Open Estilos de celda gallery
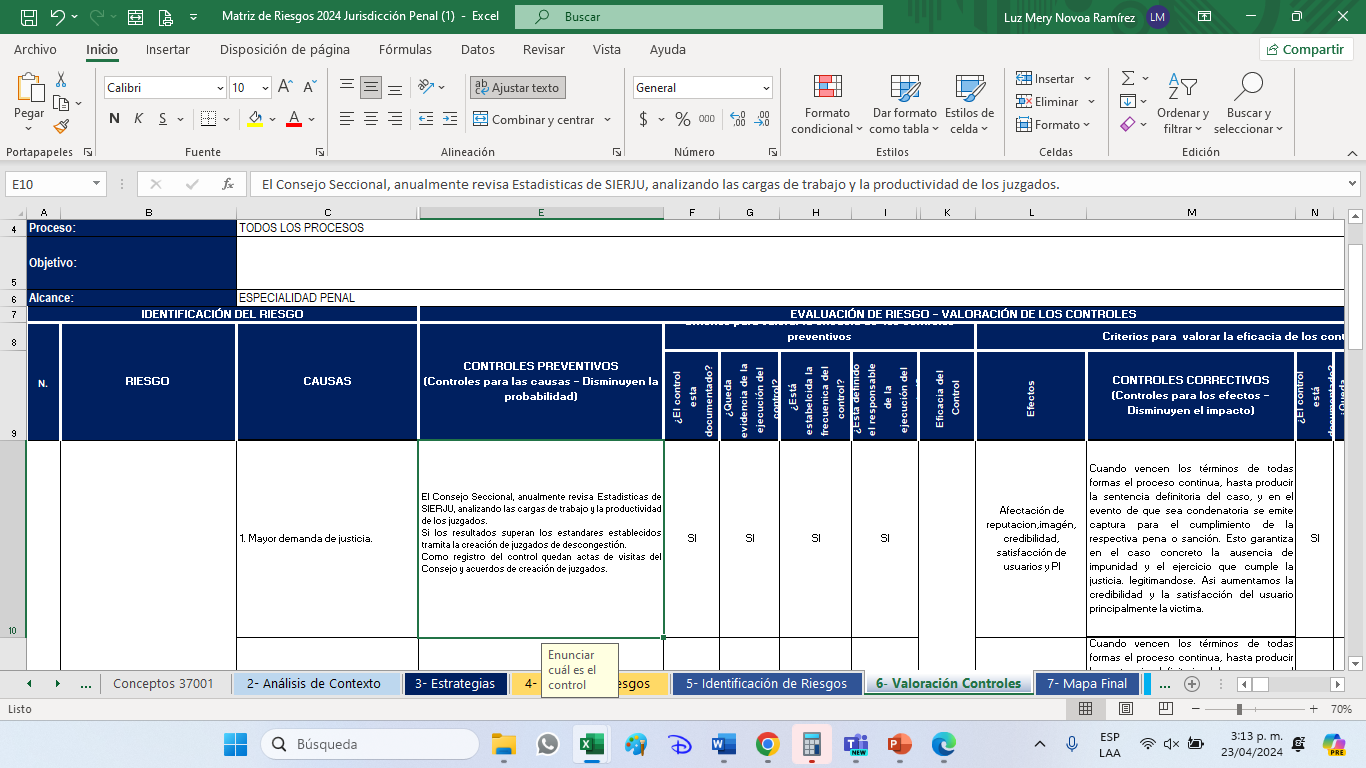 tap(969, 105)
